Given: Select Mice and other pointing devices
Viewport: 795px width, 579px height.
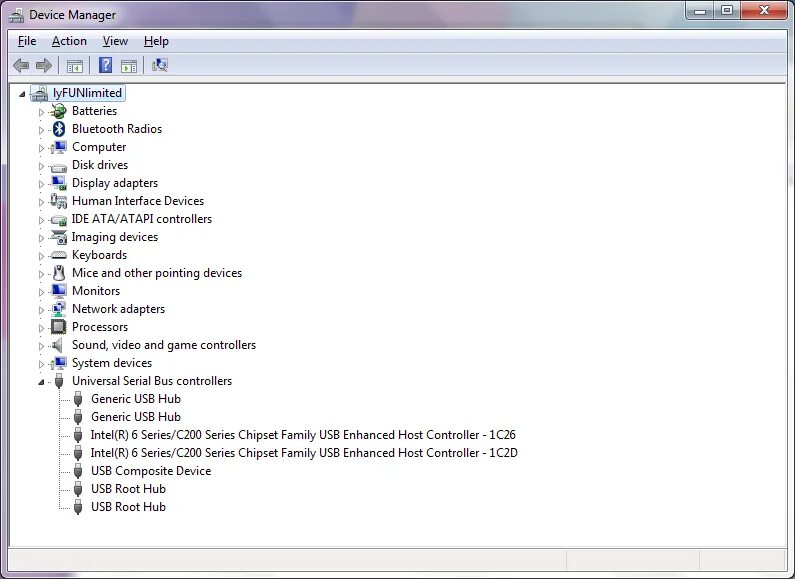Looking at the screenshot, I should [x=157, y=273].
